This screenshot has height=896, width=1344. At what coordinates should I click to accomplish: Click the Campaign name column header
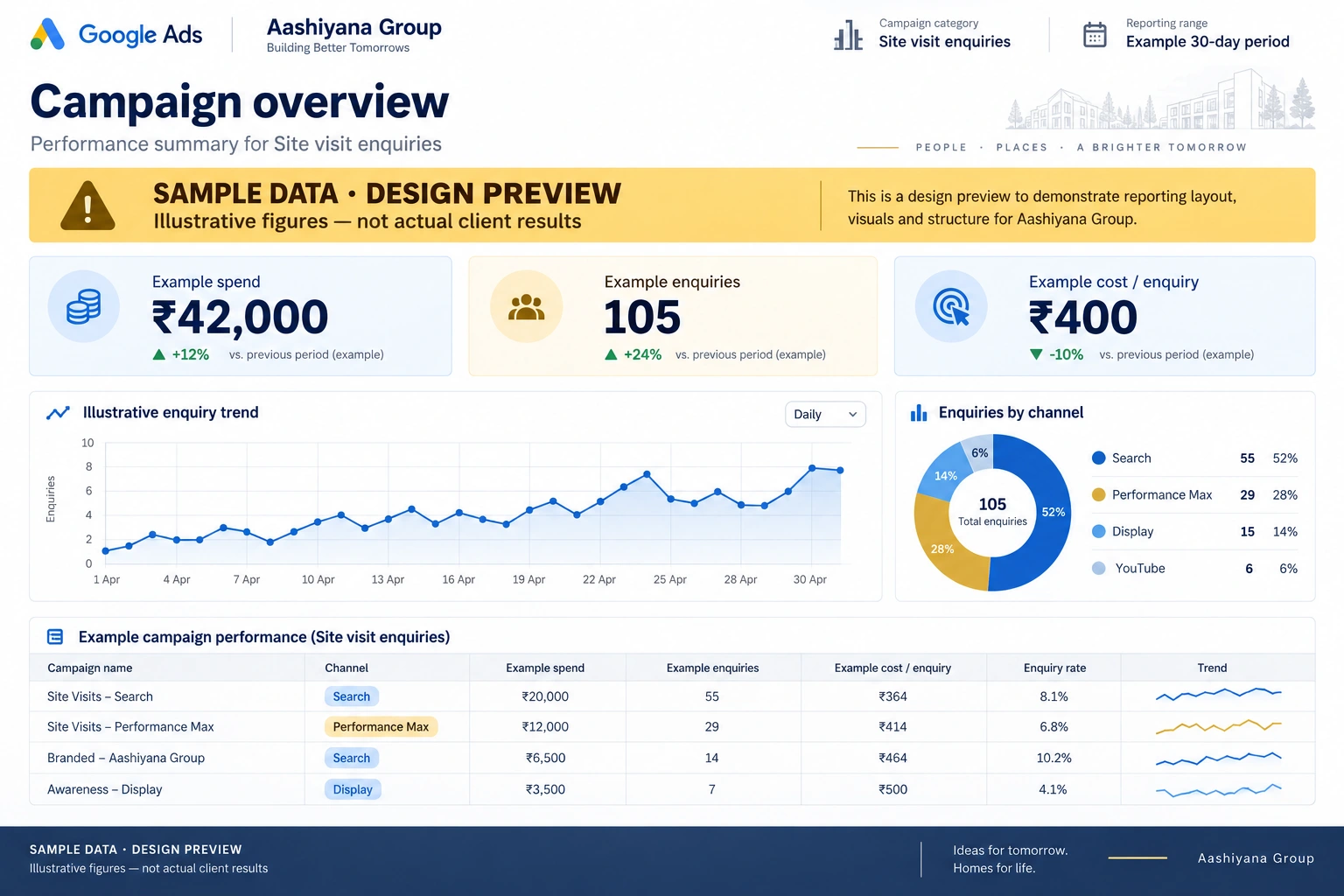tap(90, 668)
